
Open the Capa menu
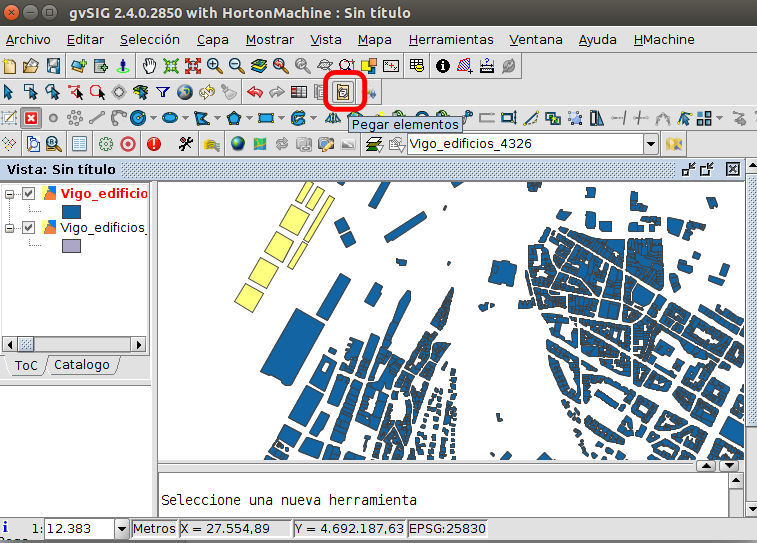212,40
